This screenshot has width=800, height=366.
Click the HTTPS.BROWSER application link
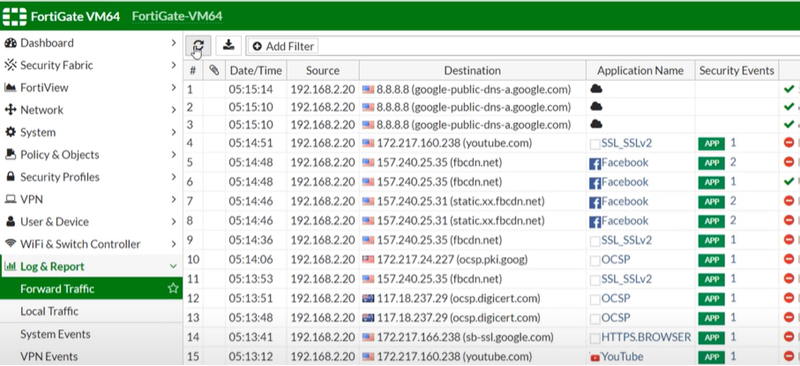[646, 337]
